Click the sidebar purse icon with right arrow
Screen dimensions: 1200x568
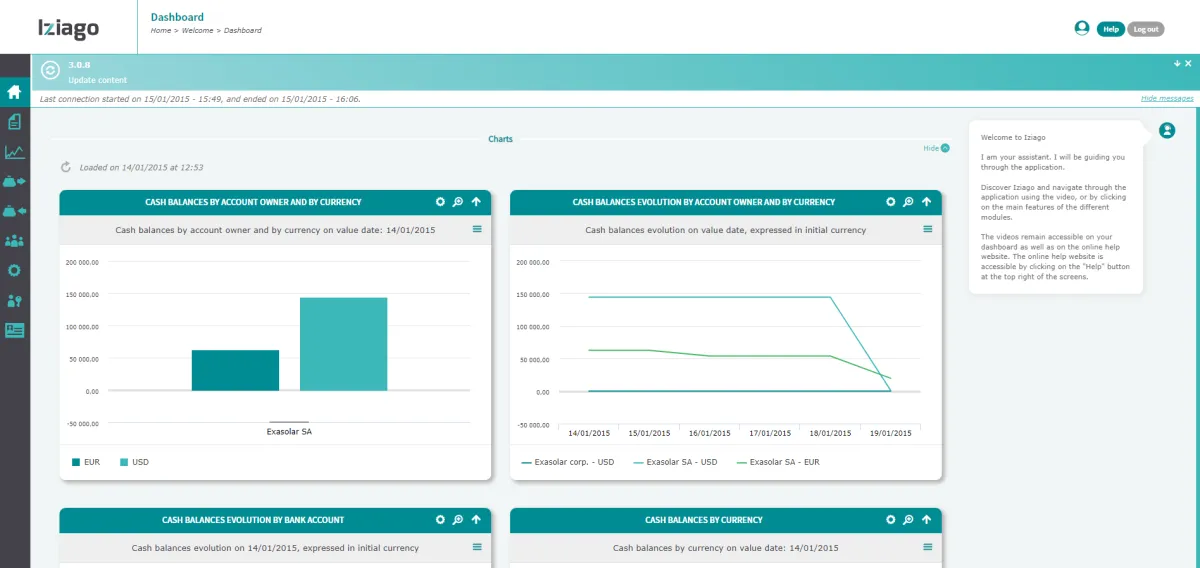click(x=15, y=181)
